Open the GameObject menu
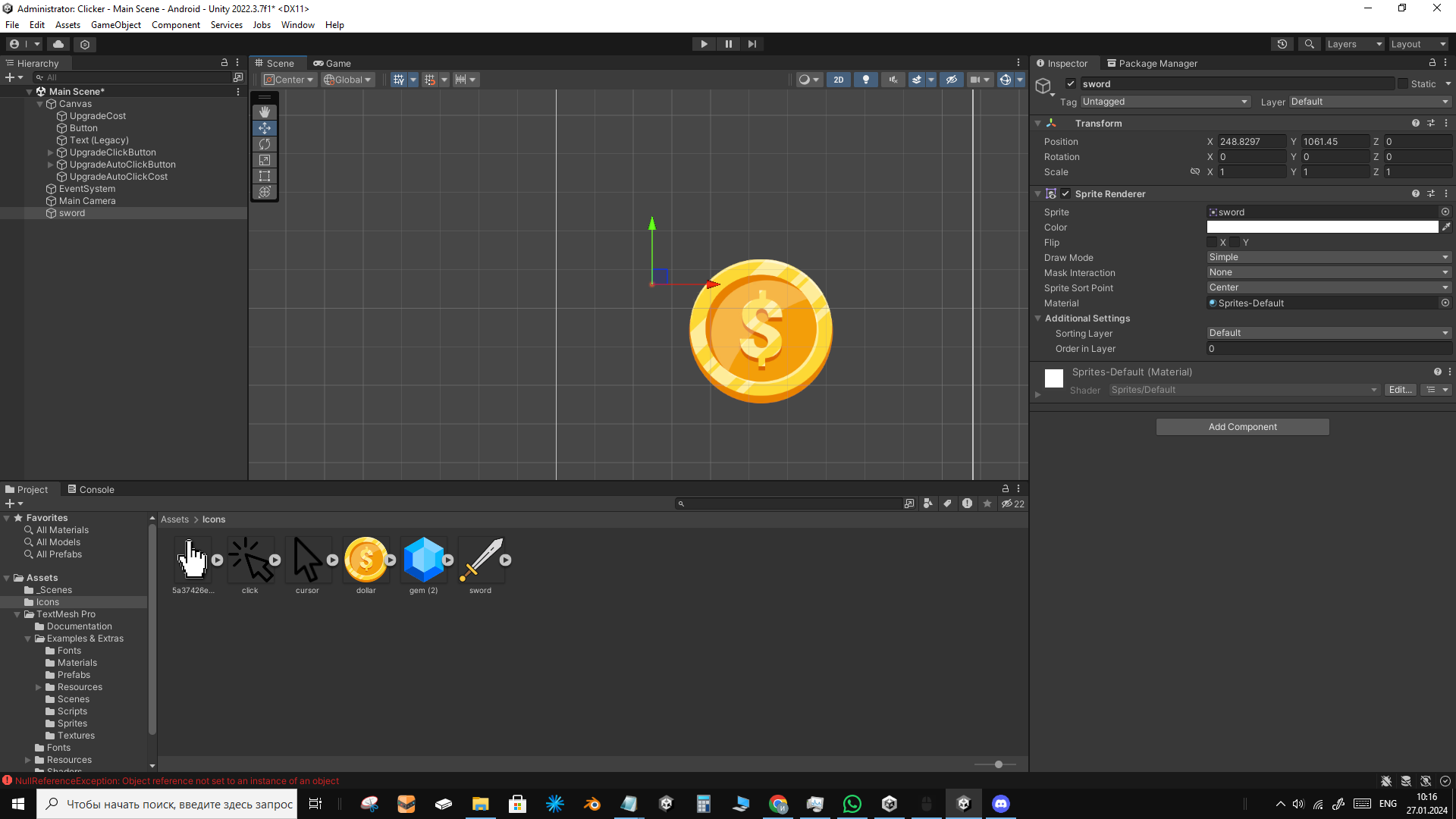This screenshot has width=1456, height=819. click(x=116, y=25)
